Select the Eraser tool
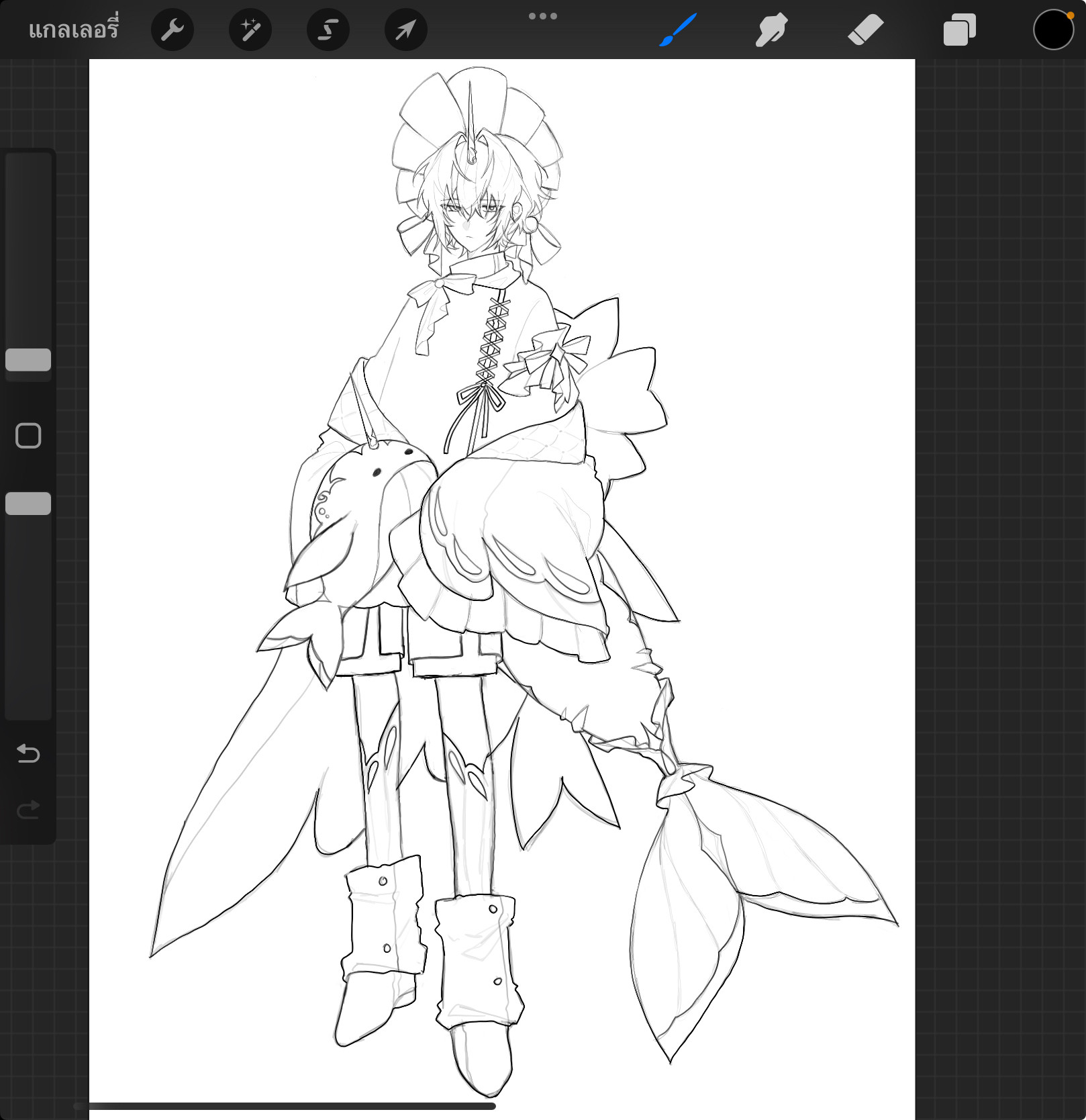Image resolution: width=1086 pixels, height=1120 pixels. click(x=866, y=30)
